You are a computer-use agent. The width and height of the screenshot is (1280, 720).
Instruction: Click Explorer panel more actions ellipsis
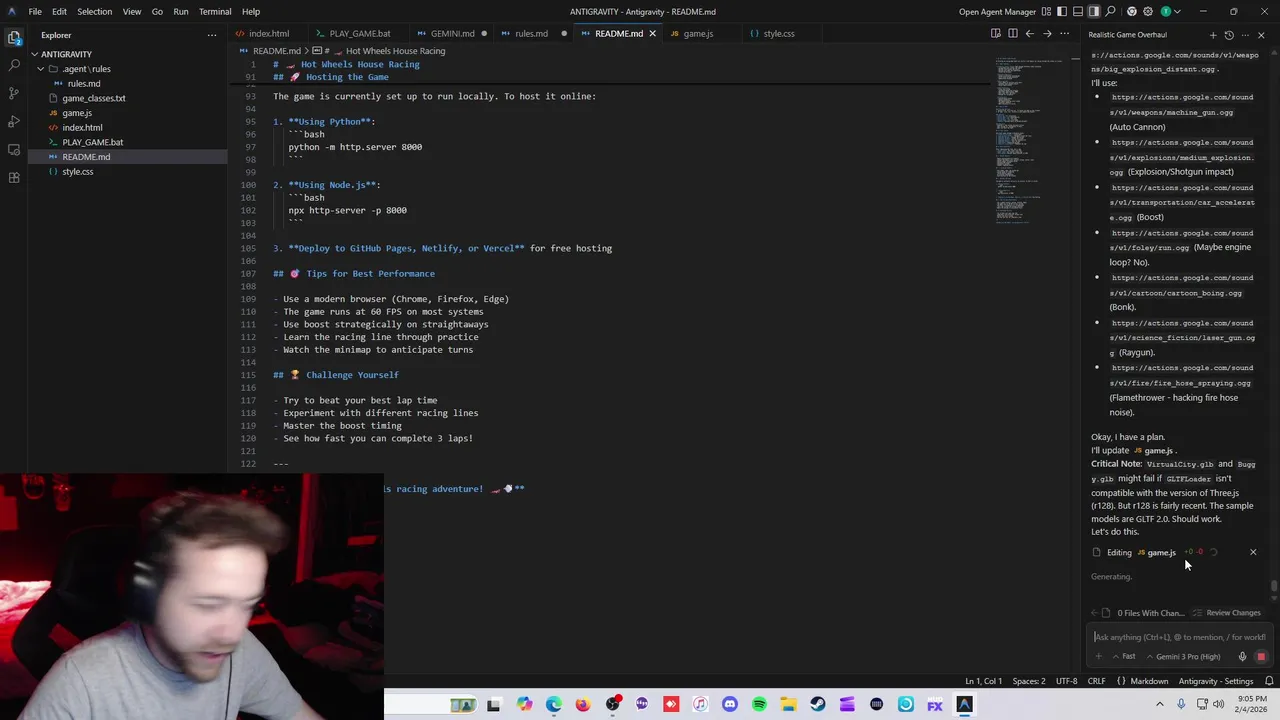211,35
